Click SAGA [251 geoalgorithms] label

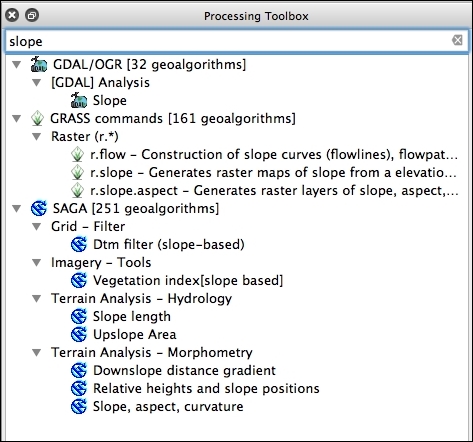coord(136,208)
